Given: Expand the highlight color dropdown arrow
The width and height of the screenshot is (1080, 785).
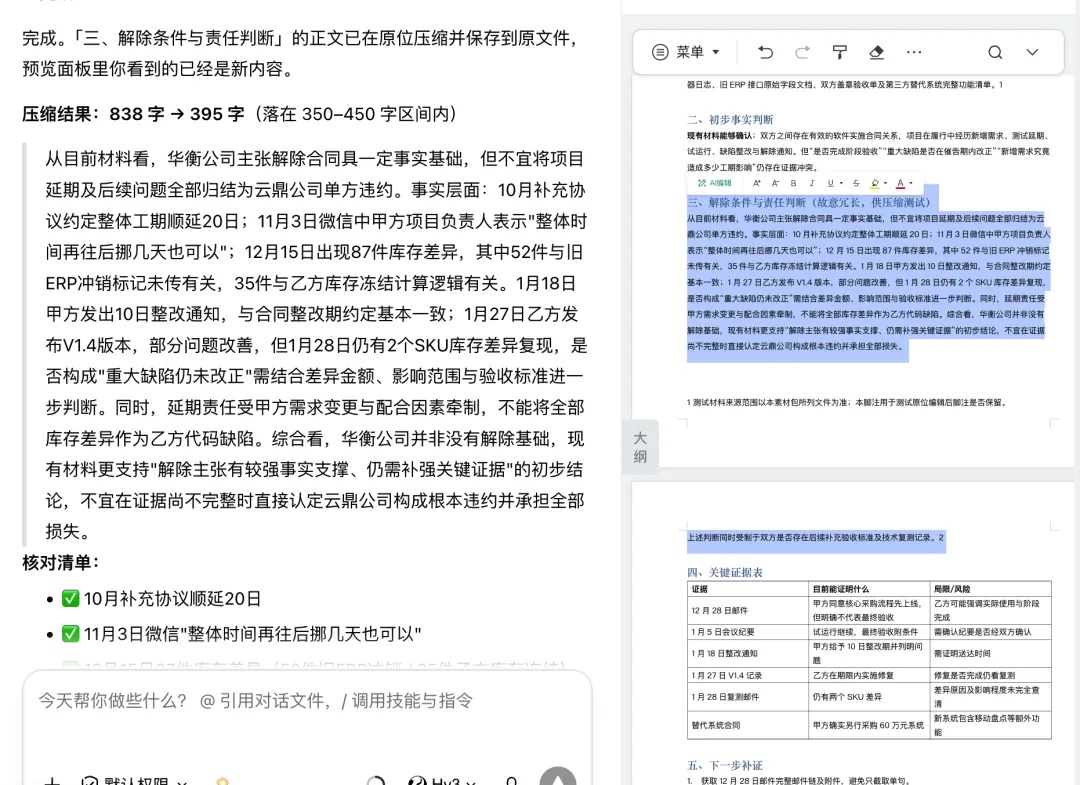Looking at the screenshot, I should [x=886, y=183].
